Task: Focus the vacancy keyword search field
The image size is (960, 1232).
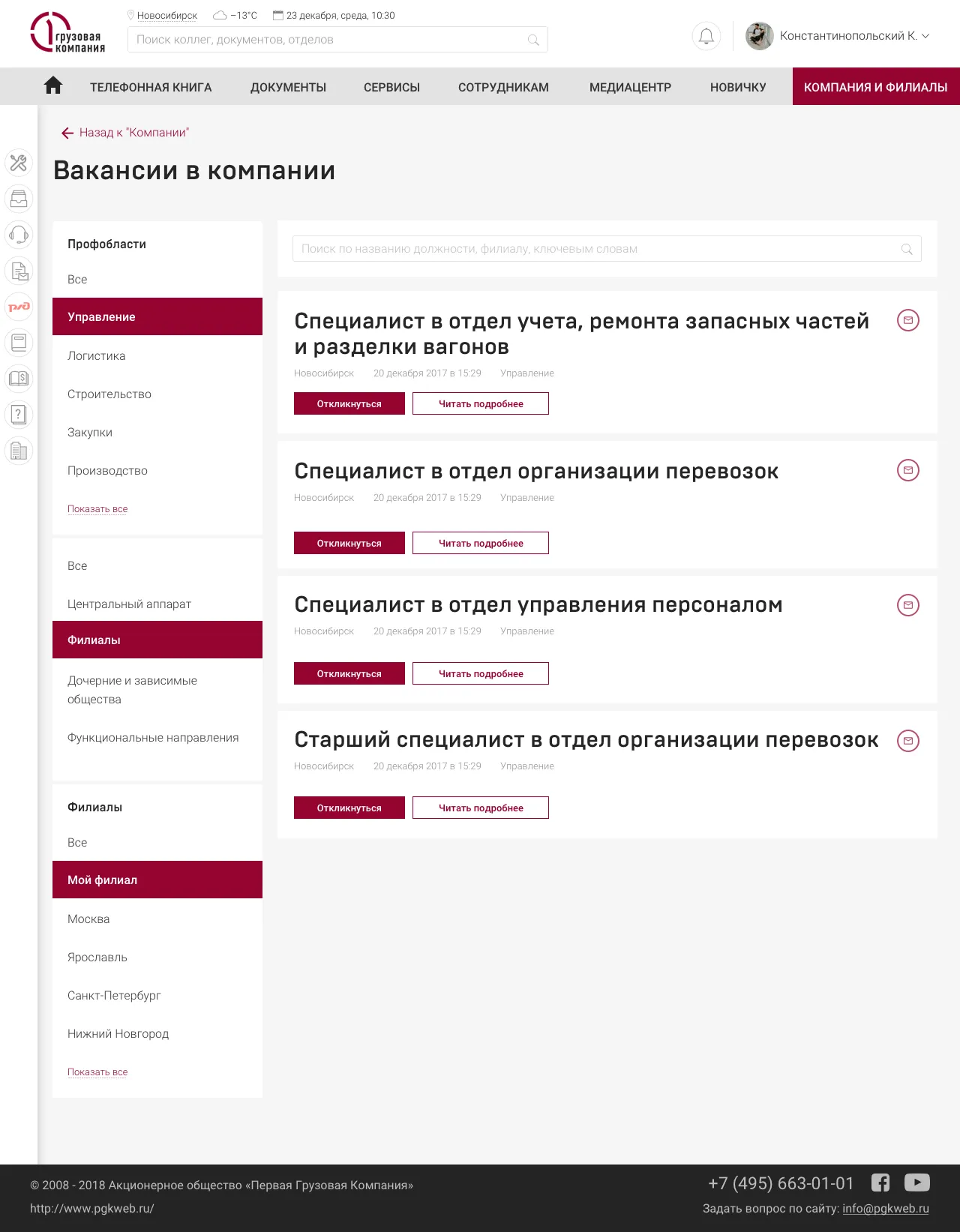Action: [x=607, y=249]
